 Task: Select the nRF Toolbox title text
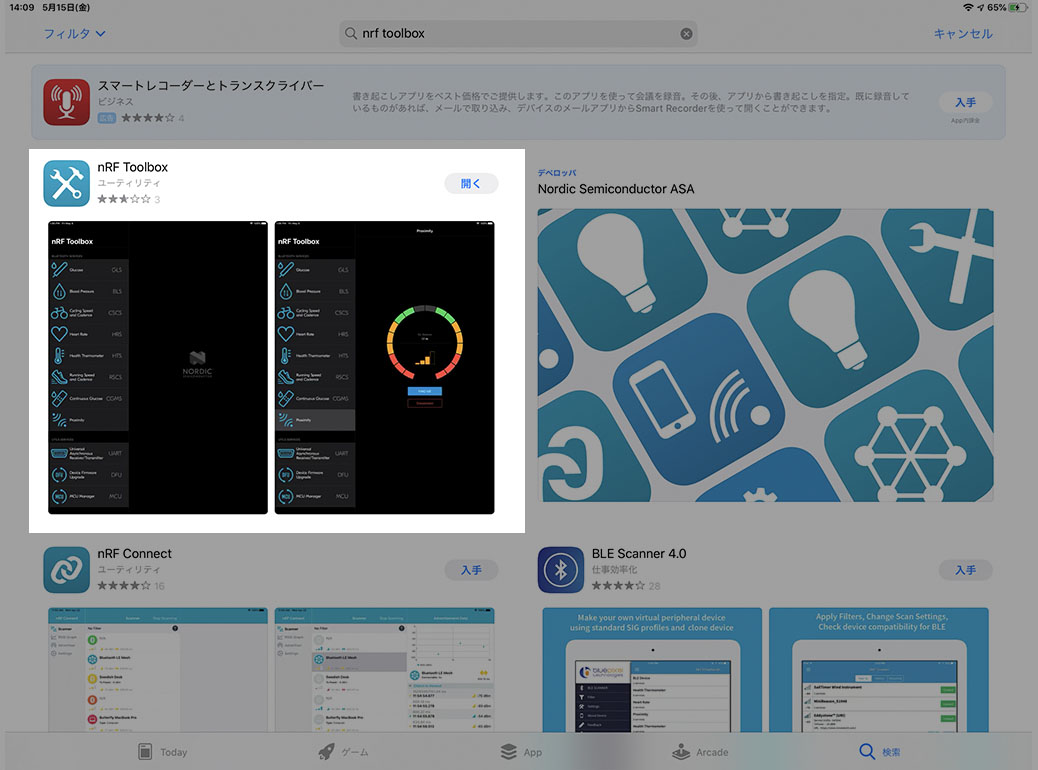point(132,167)
